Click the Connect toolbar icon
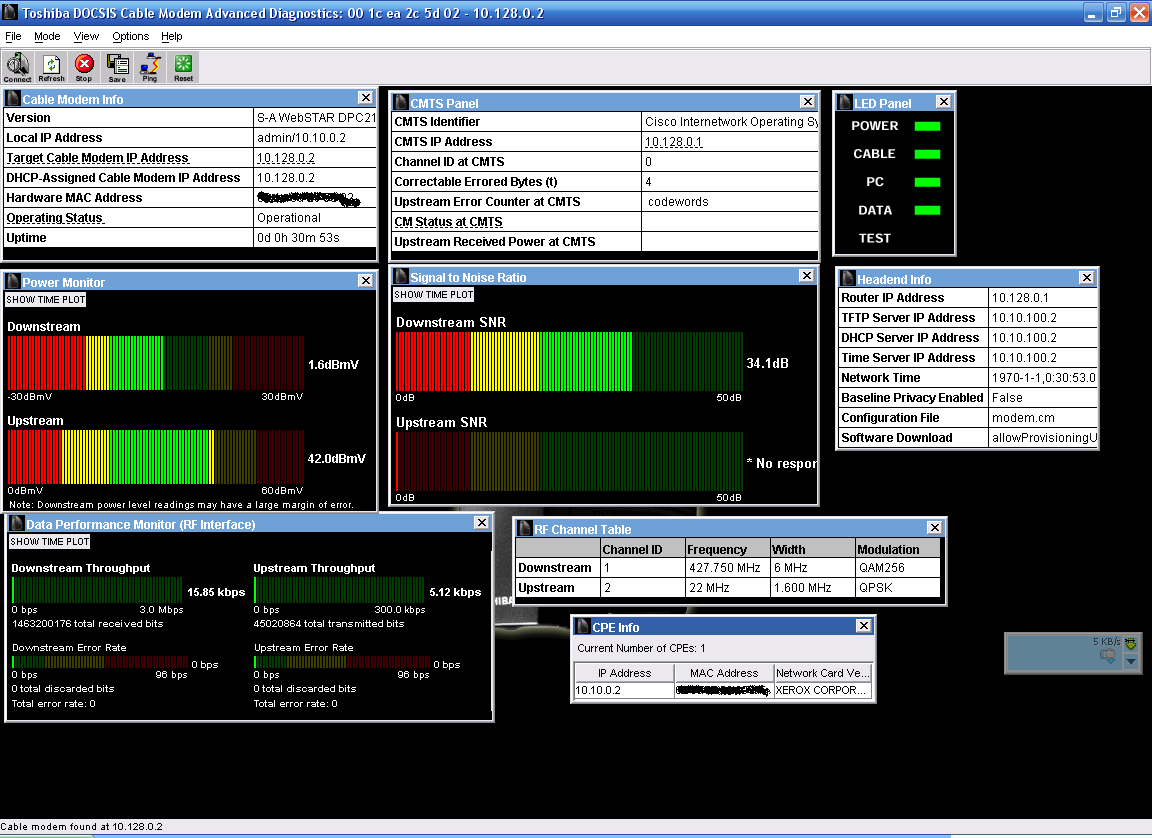Viewport: 1152px width, 838px height. coord(18,67)
